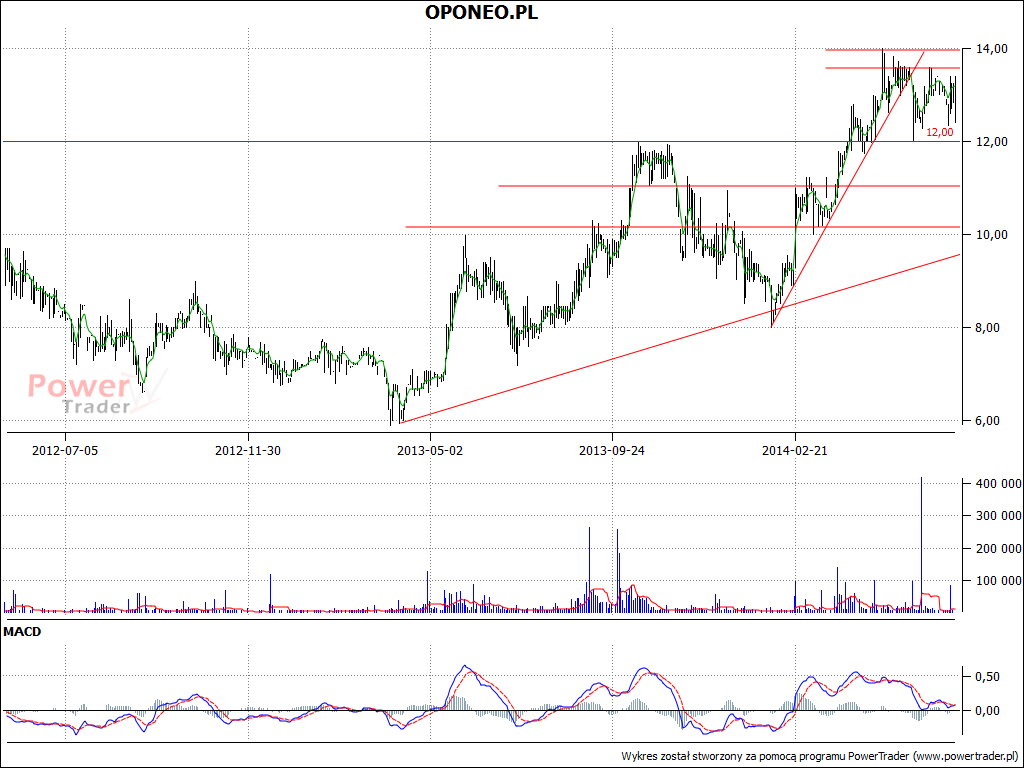Screen dimensions: 1024x768
Task: Click the MACD indicator panel heading
Action: (22, 632)
